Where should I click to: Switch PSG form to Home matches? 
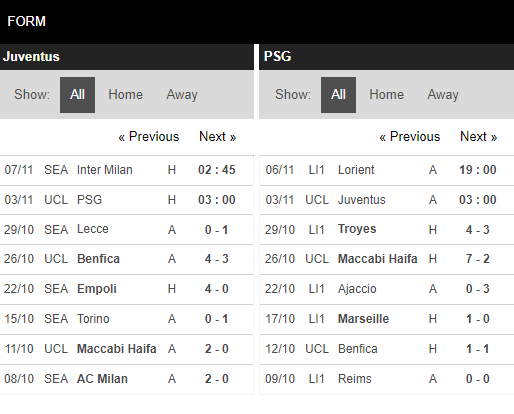386,95
